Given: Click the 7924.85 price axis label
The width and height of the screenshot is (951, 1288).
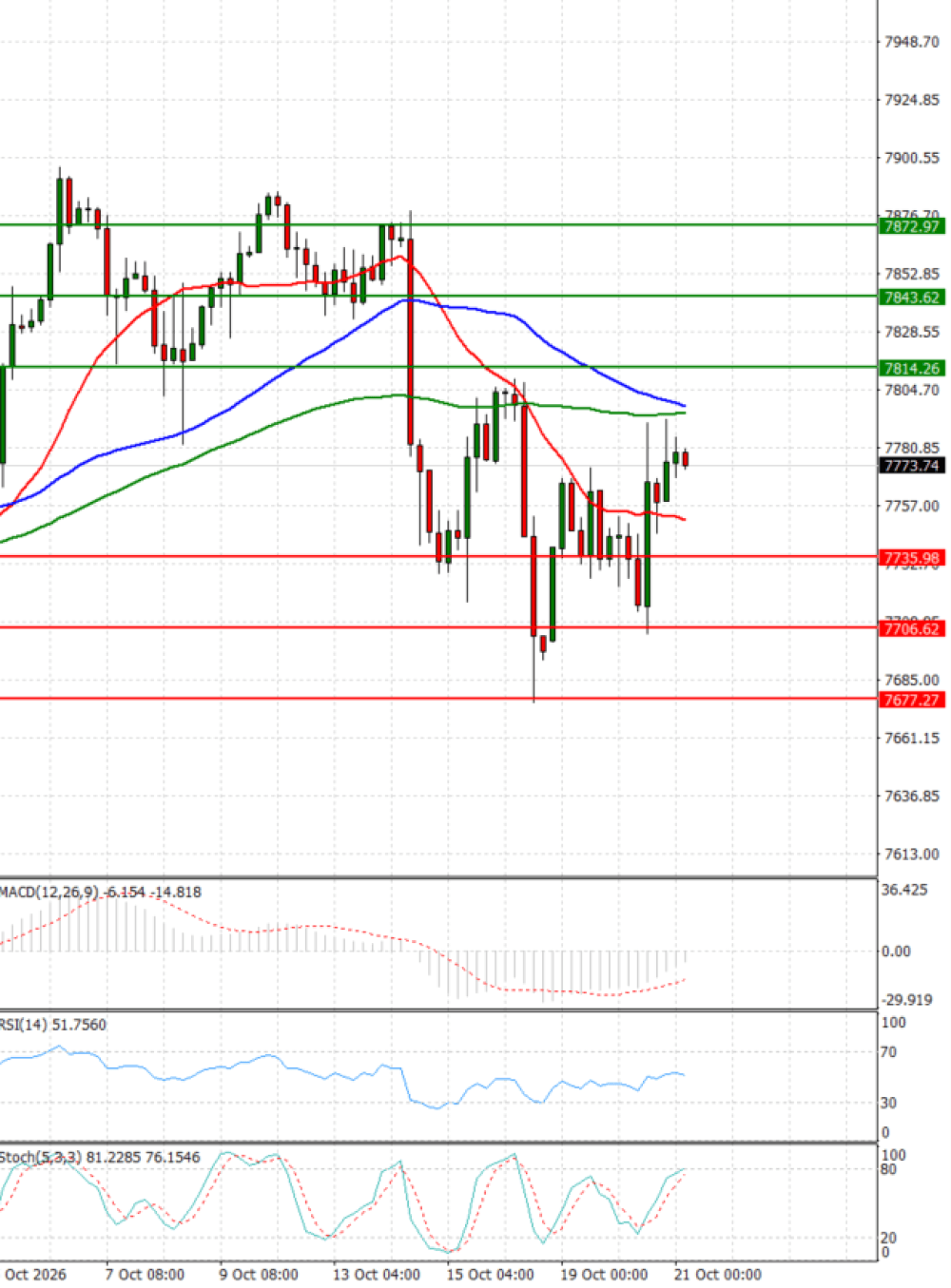Looking at the screenshot, I should [911, 100].
